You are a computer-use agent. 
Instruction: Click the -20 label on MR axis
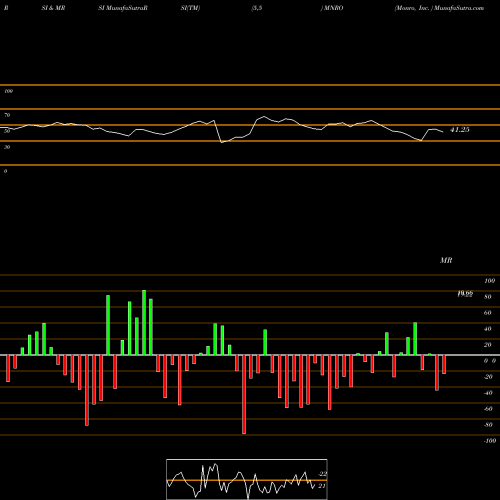[488, 377]
